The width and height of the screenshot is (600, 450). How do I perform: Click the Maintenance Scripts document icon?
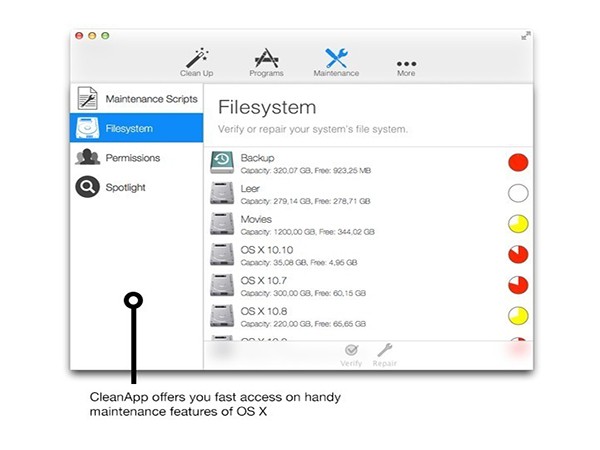(x=87, y=98)
